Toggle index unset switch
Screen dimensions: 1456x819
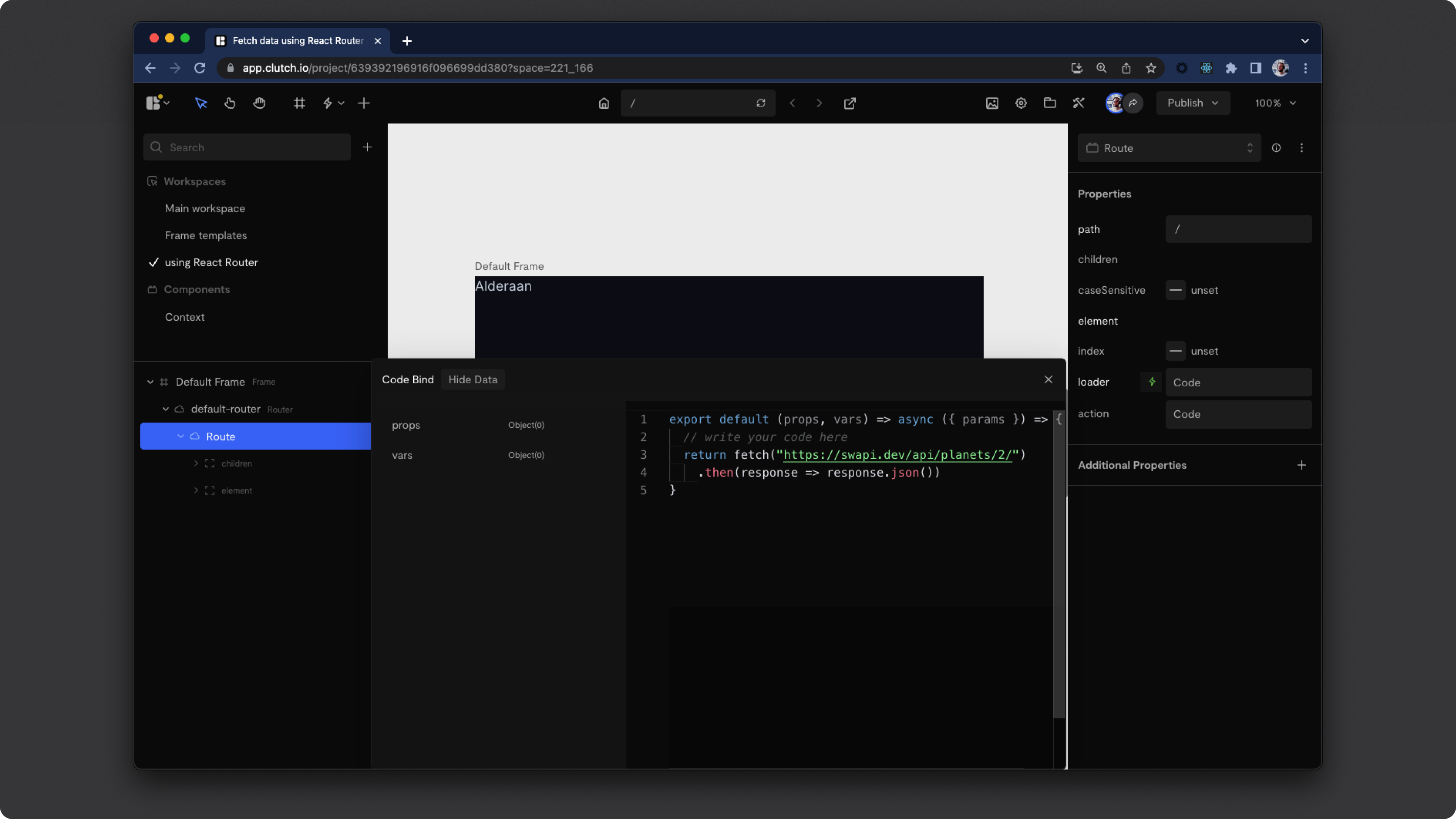1175,351
